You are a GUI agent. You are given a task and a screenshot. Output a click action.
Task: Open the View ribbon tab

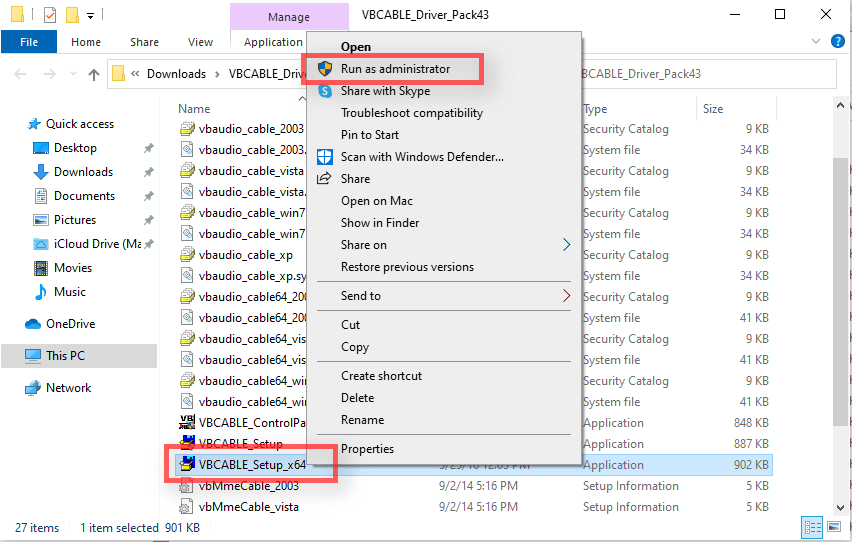click(x=200, y=42)
